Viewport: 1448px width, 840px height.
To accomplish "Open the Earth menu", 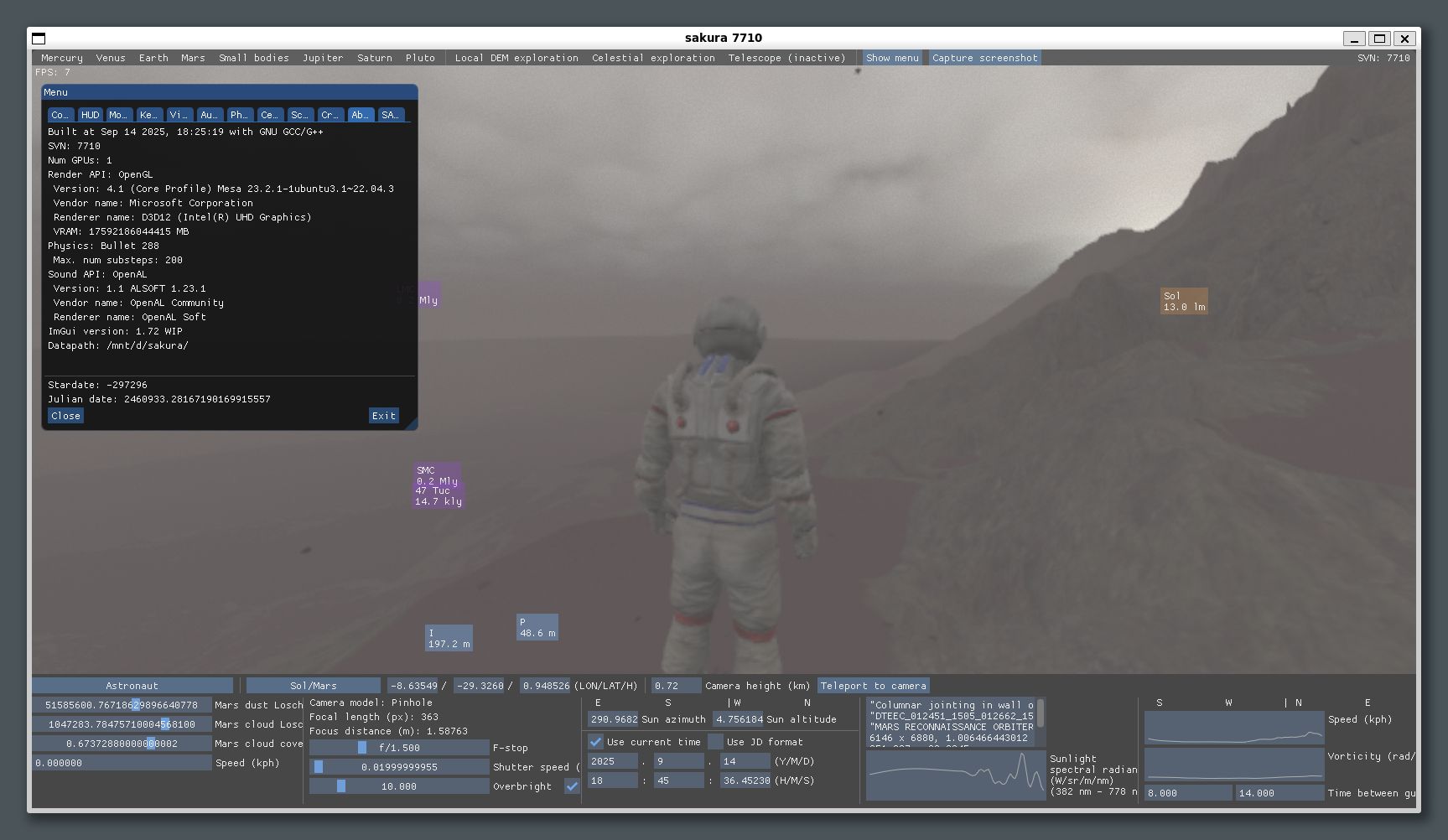I will (153, 58).
